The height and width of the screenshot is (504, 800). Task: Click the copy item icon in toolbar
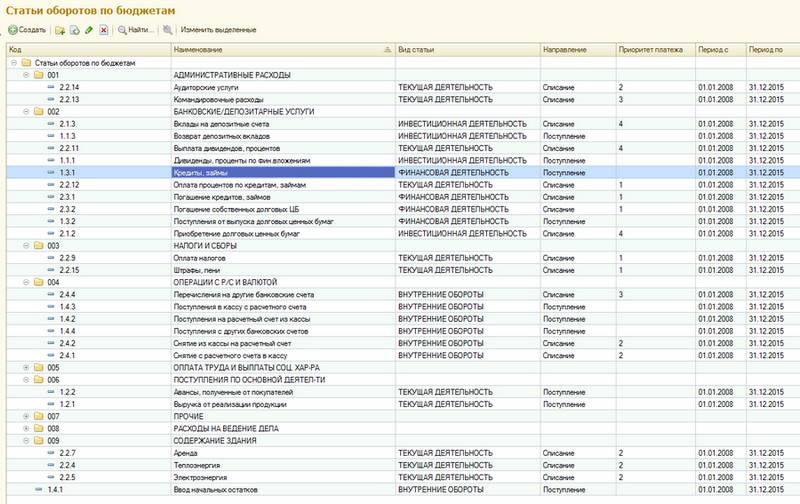coord(74,30)
